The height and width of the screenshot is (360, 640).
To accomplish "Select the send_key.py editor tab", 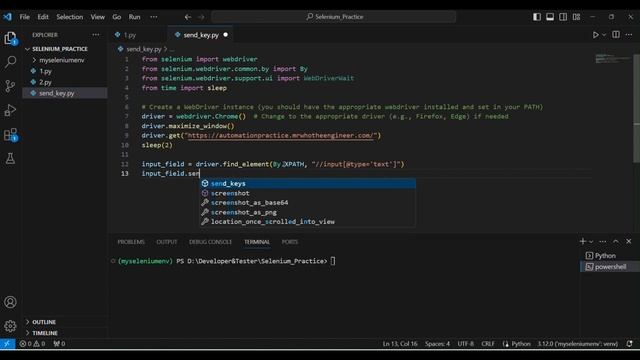I will (x=201, y=35).
